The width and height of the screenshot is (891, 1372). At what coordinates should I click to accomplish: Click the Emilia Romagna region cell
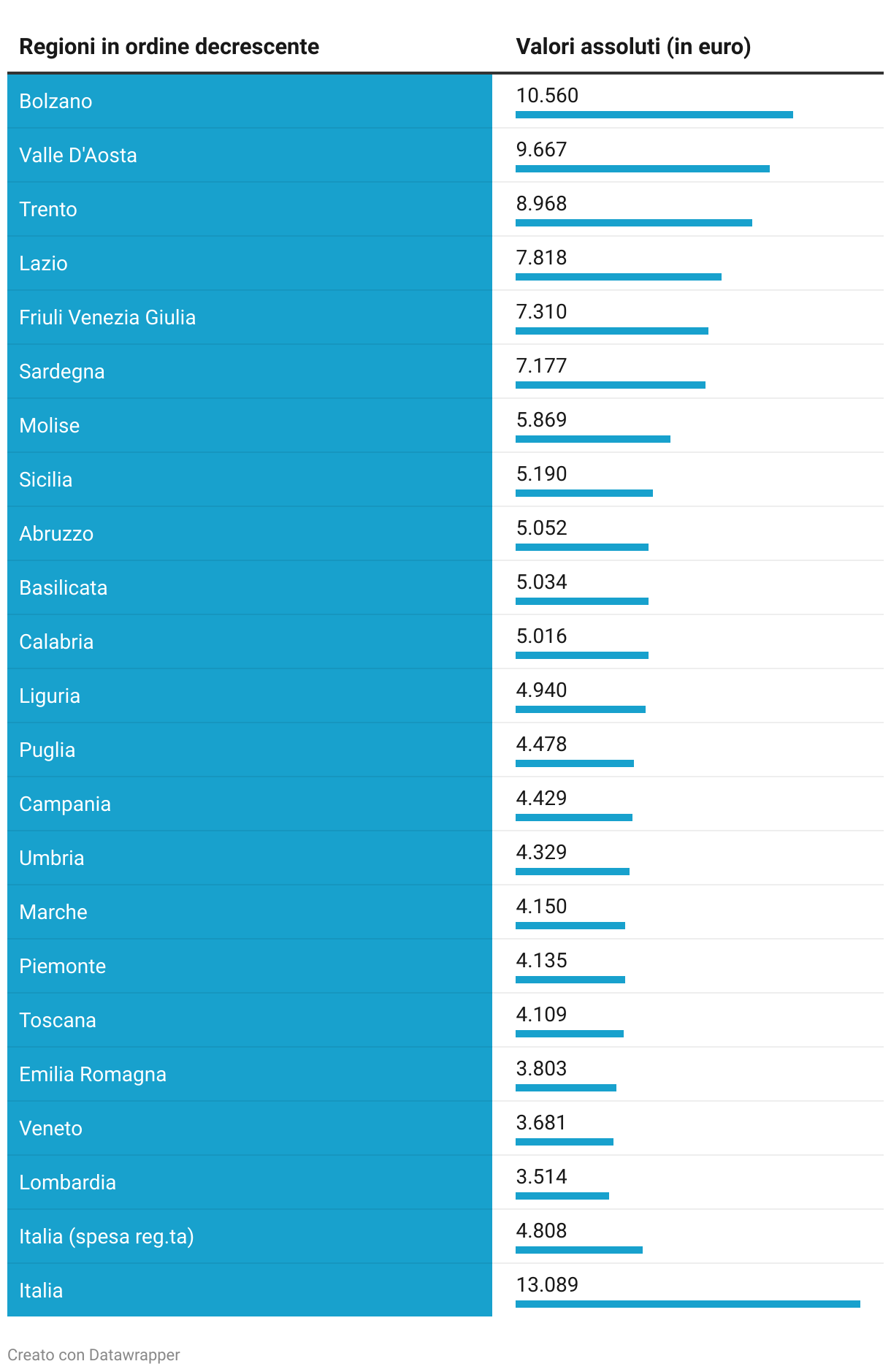[250, 1074]
